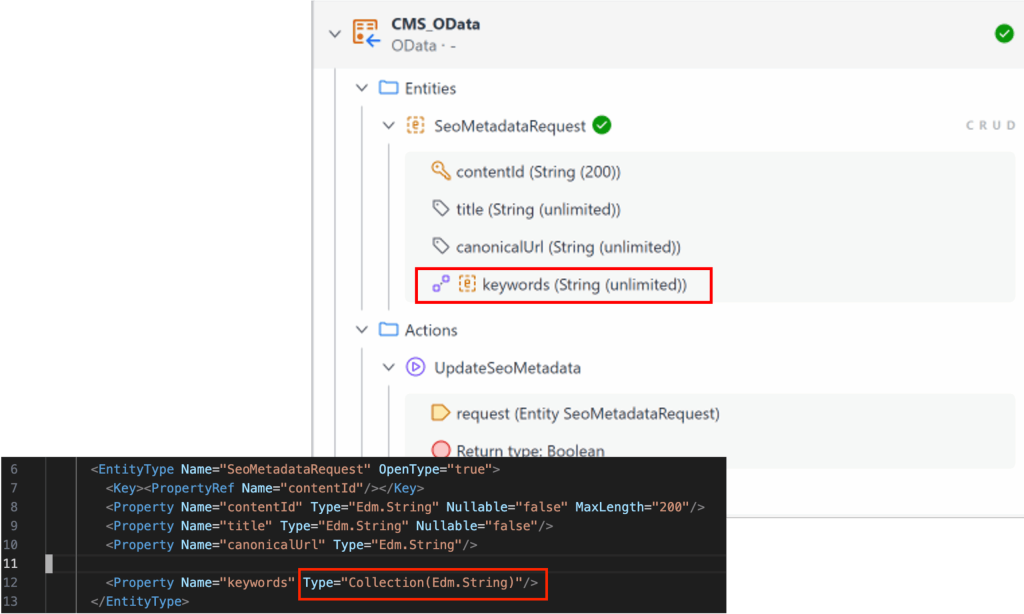Click the key icon next to contentId
Screen dimensions: 1024x614
[x=440, y=171]
